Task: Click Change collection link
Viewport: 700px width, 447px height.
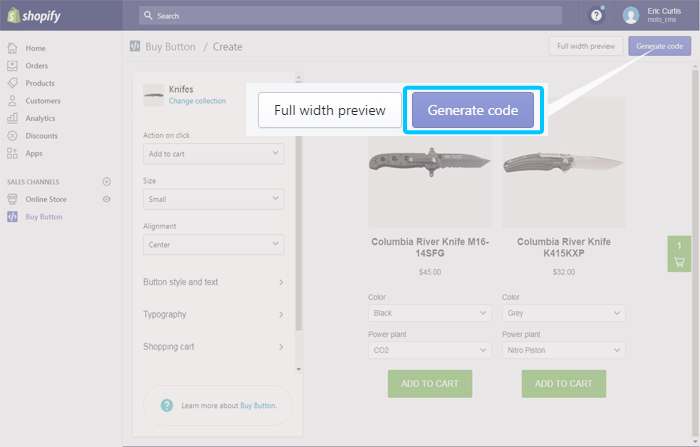Action: click(197, 101)
